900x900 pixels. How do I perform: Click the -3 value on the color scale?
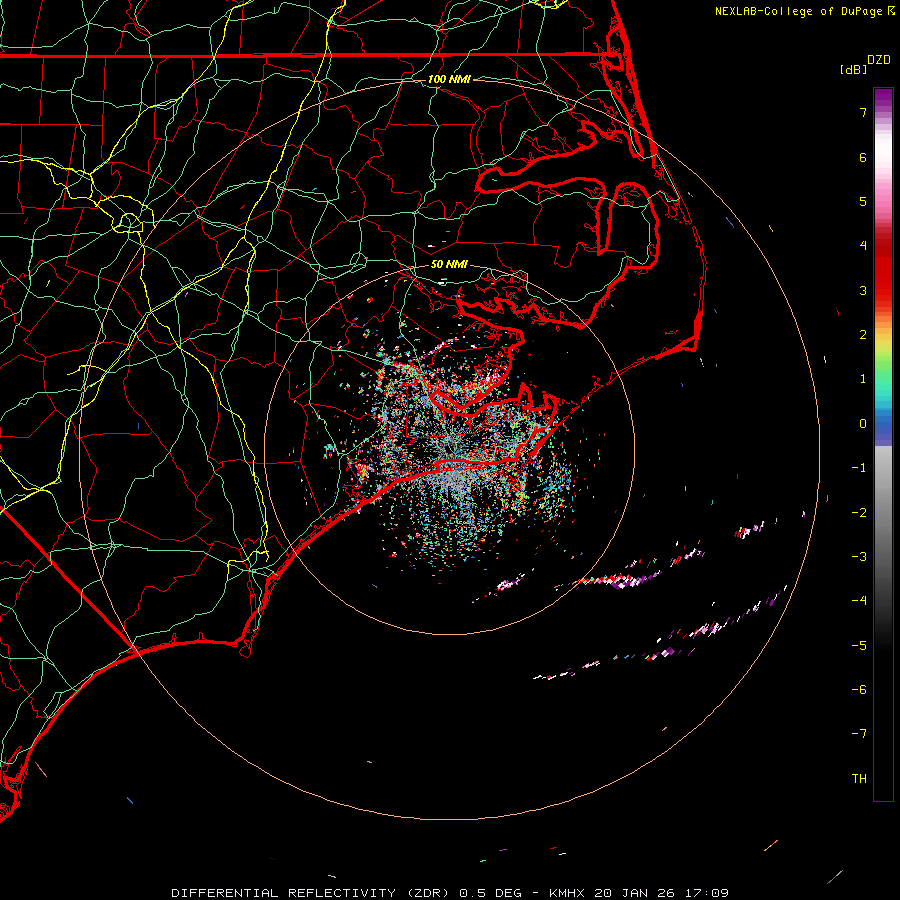(x=859, y=557)
